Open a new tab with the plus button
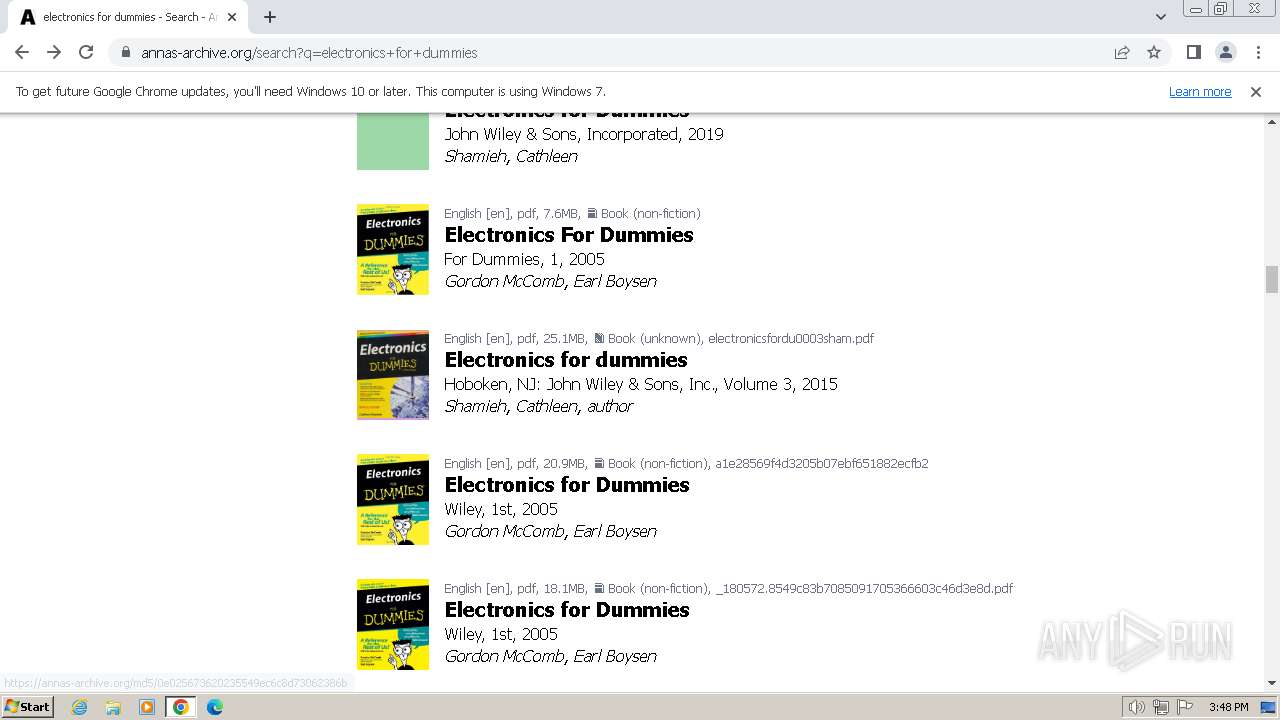 (x=270, y=17)
